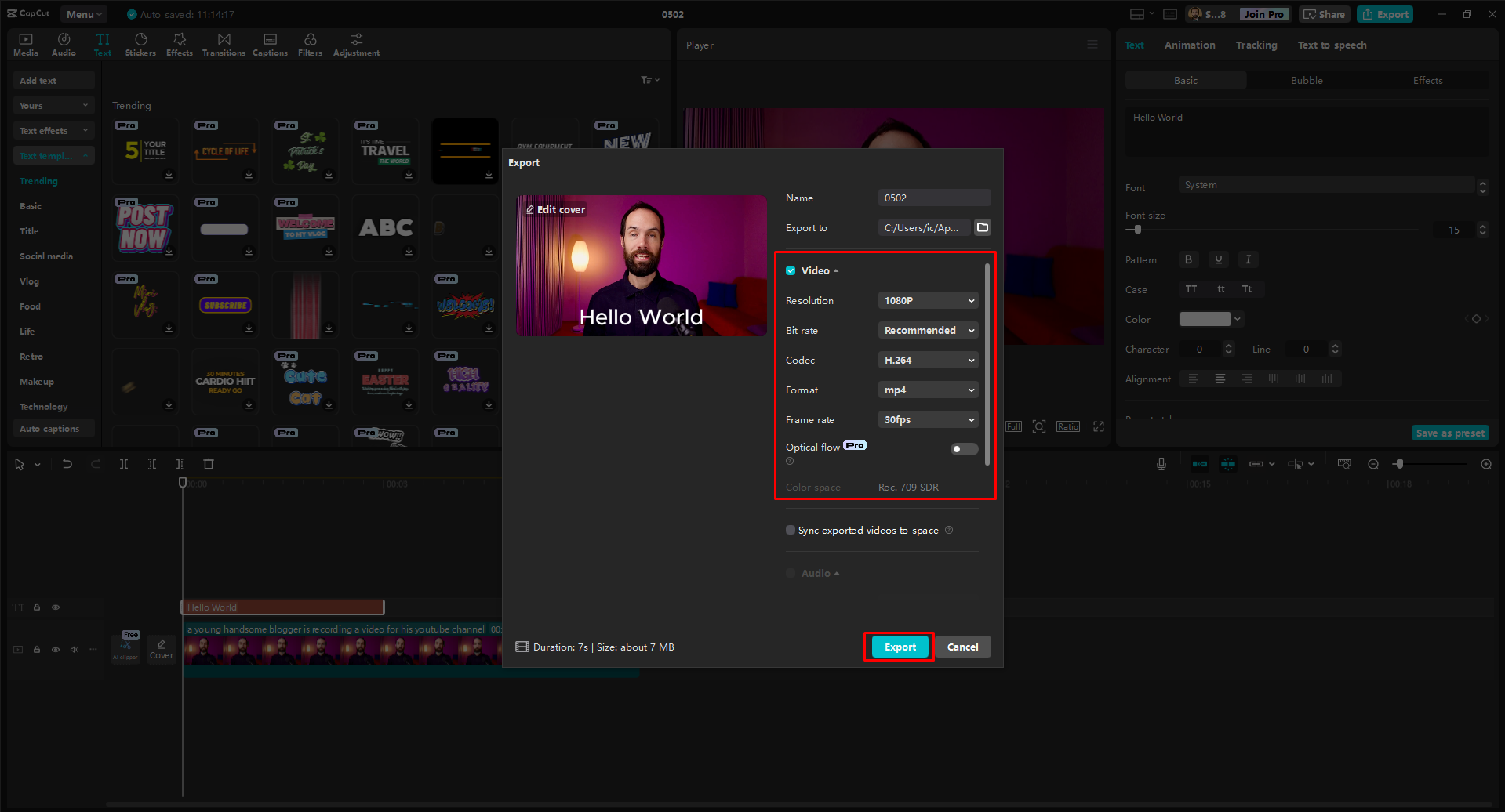Switch to the Animation tab
This screenshot has height=812, width=1505.
[1190, 45]
